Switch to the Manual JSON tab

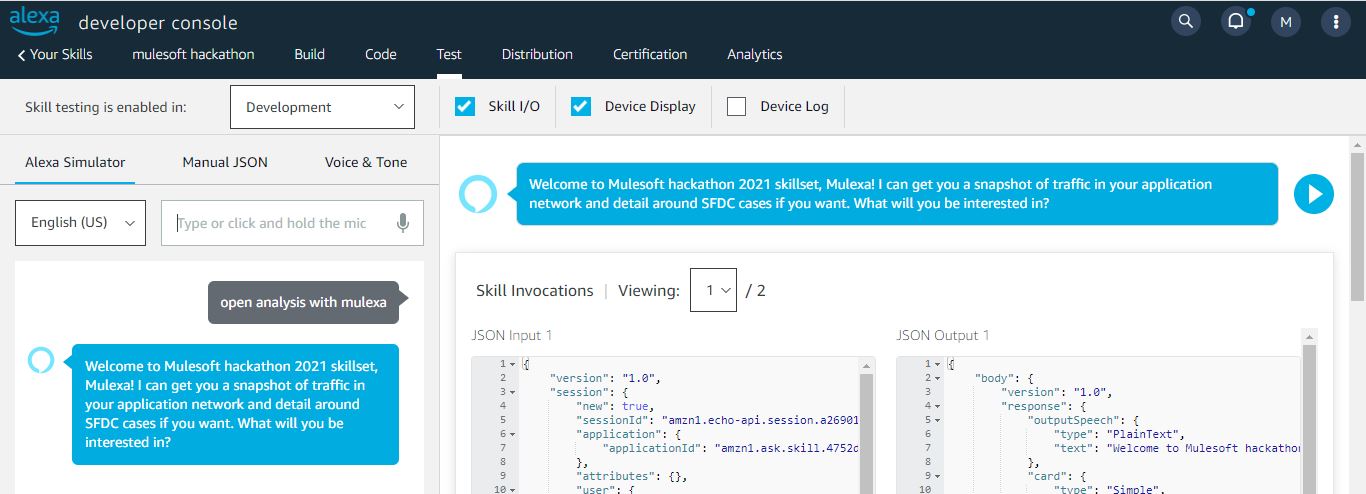(x=225, y=162)
